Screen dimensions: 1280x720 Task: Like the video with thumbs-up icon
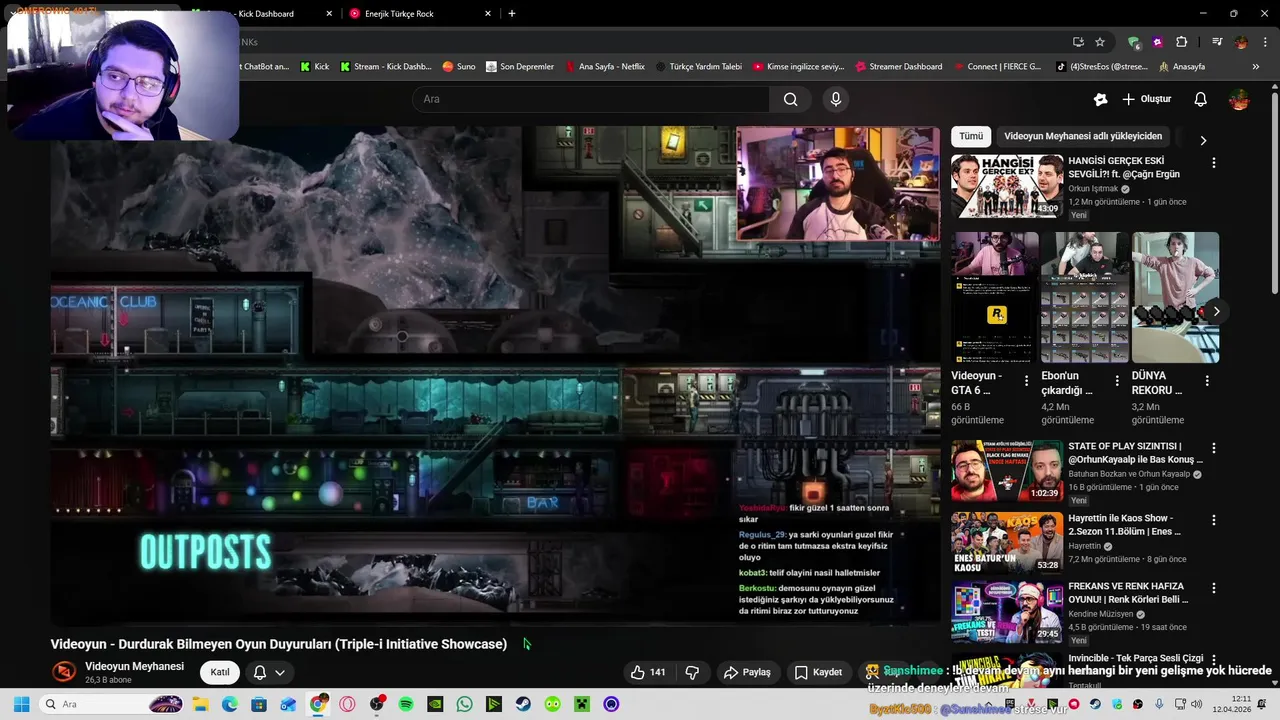(647, 672)
